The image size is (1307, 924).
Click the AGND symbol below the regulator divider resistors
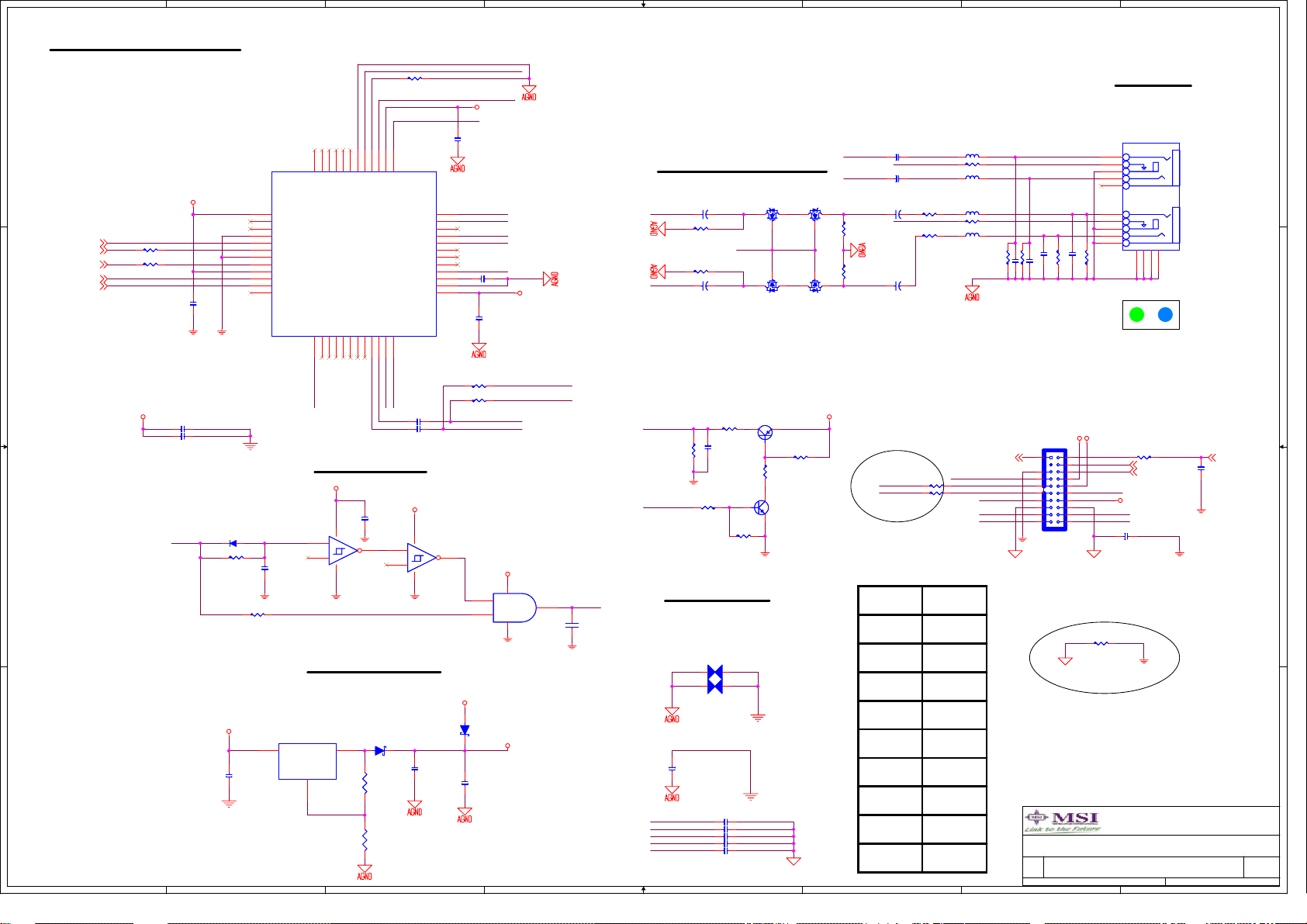(365, 872)
